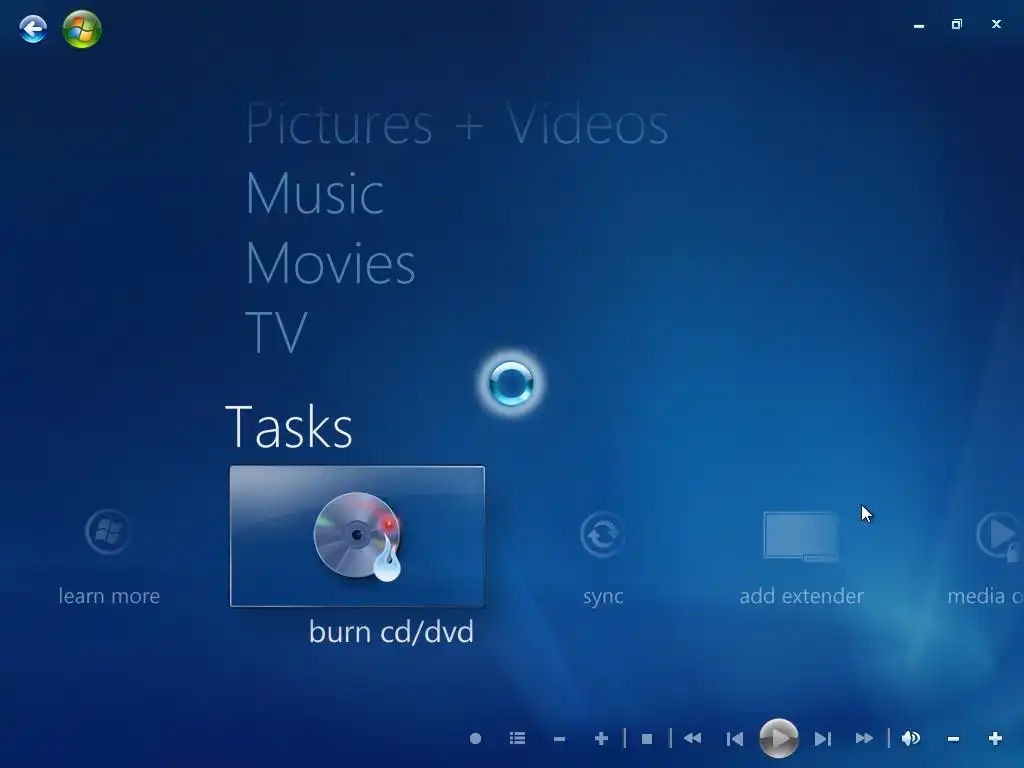Open the add extender monitor icon
Image resolution: width=1024 pixels, height=768 pixels.
point(801,536)
